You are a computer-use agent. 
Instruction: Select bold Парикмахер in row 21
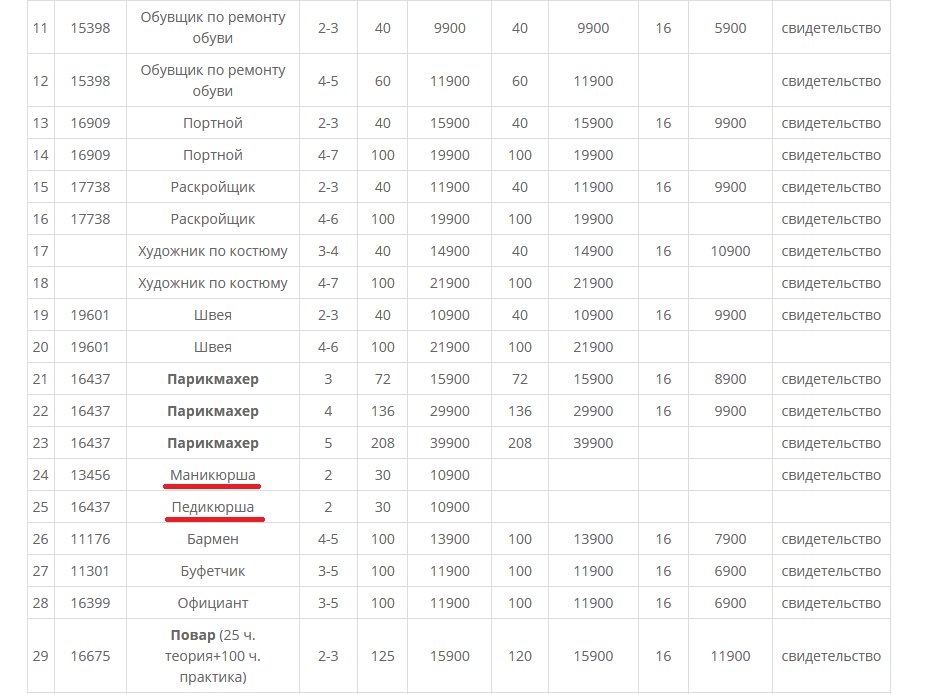coord(212,379)
